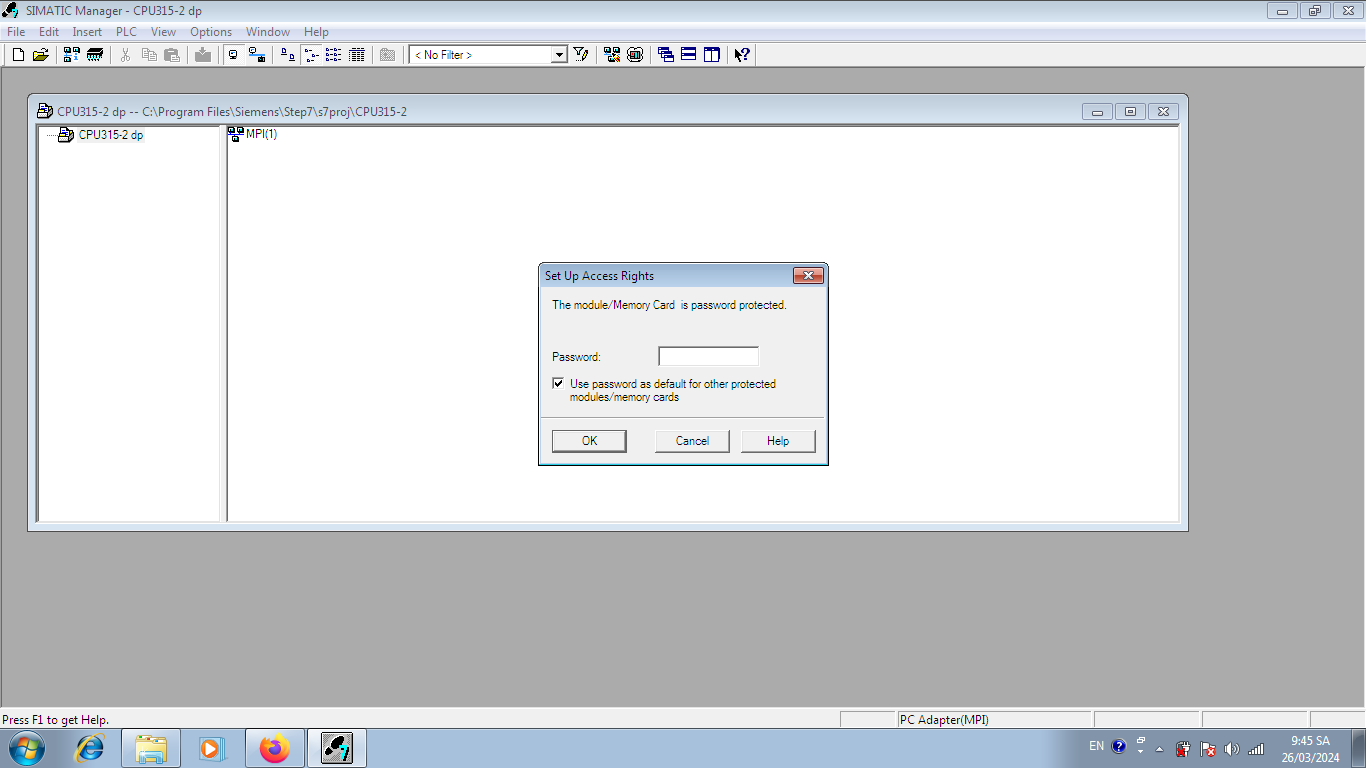Create a new project with the New icon

click(x=18, y=55)
